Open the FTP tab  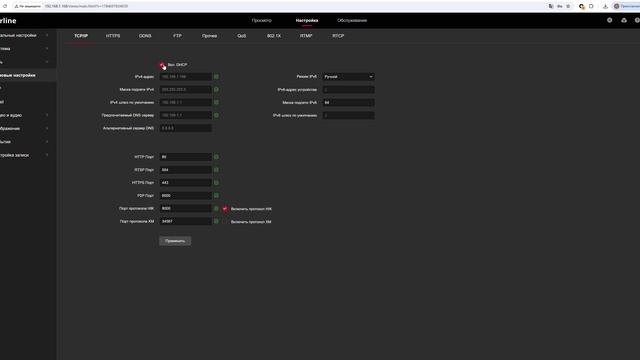click(177, 36)
